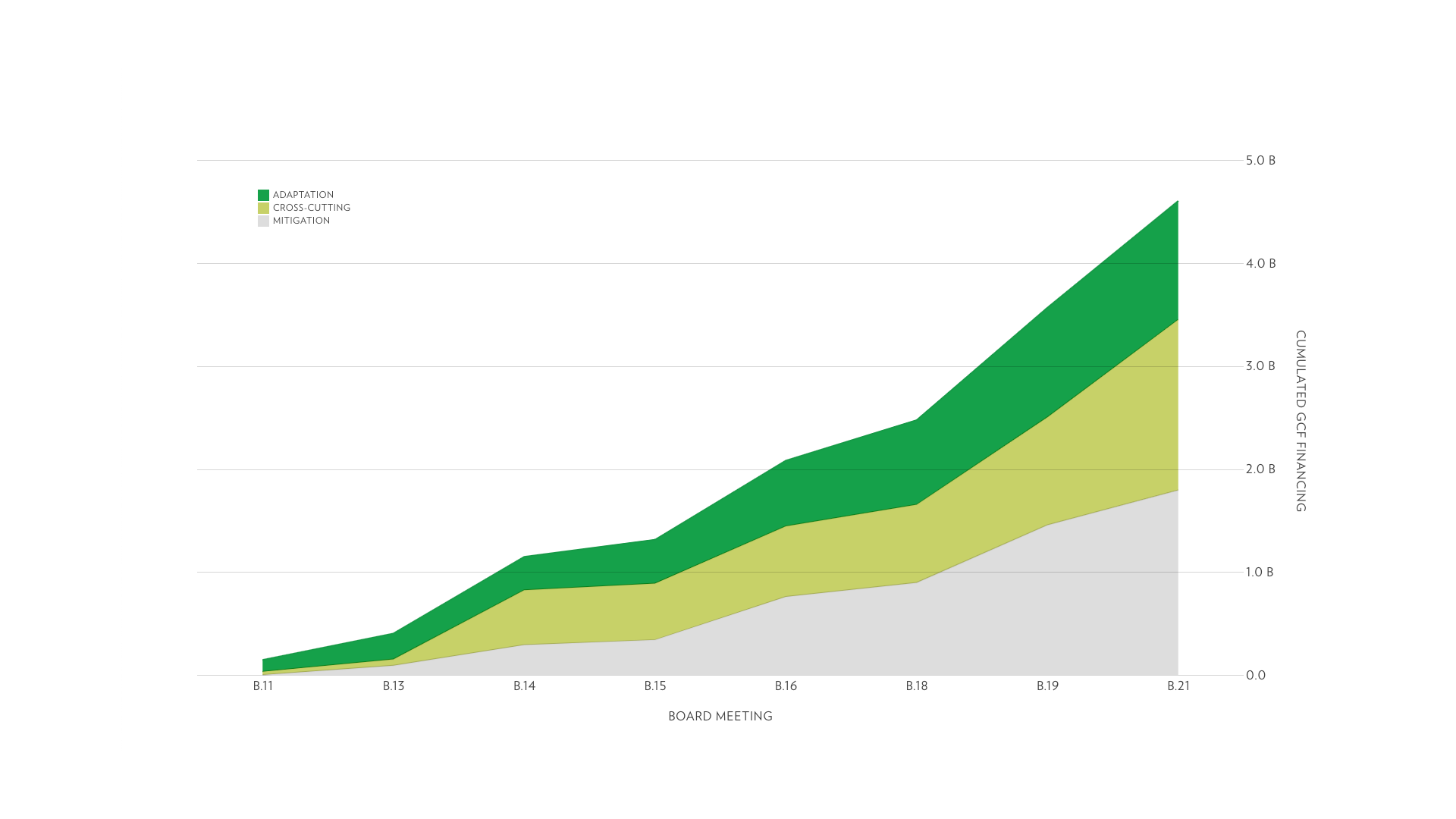Click the BOARD MEETING axis title
1456x819 pixels.
[720, 717]
